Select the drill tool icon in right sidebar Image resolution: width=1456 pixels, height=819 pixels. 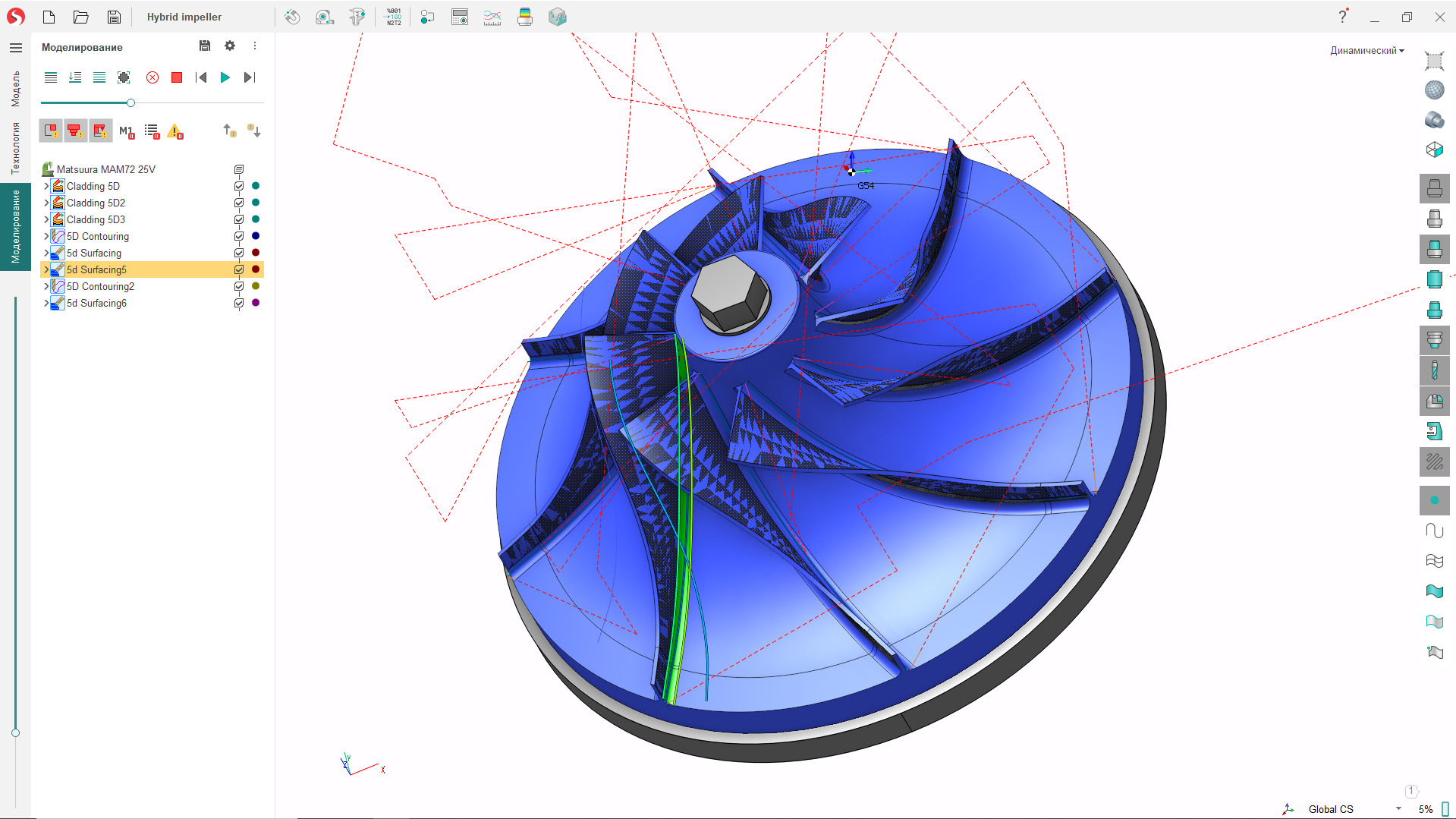1434,370
